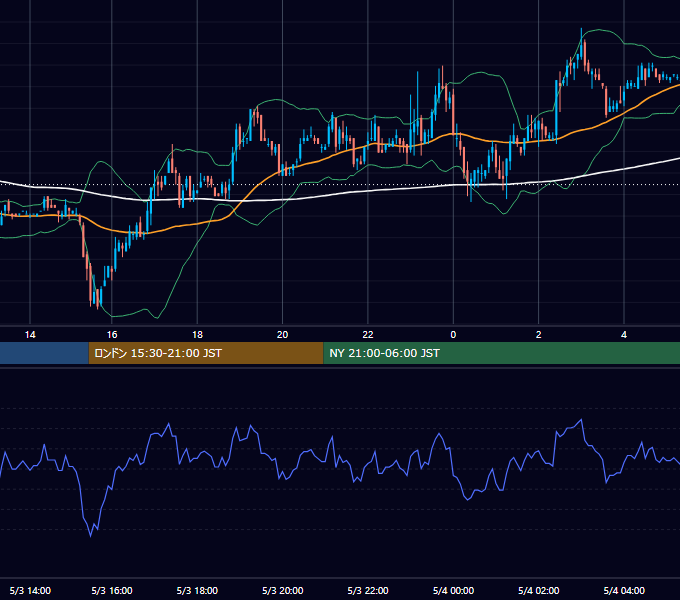Click the '5/3 20:00' date label
Screen dimensions: 680x600
(x=282, y=590)
